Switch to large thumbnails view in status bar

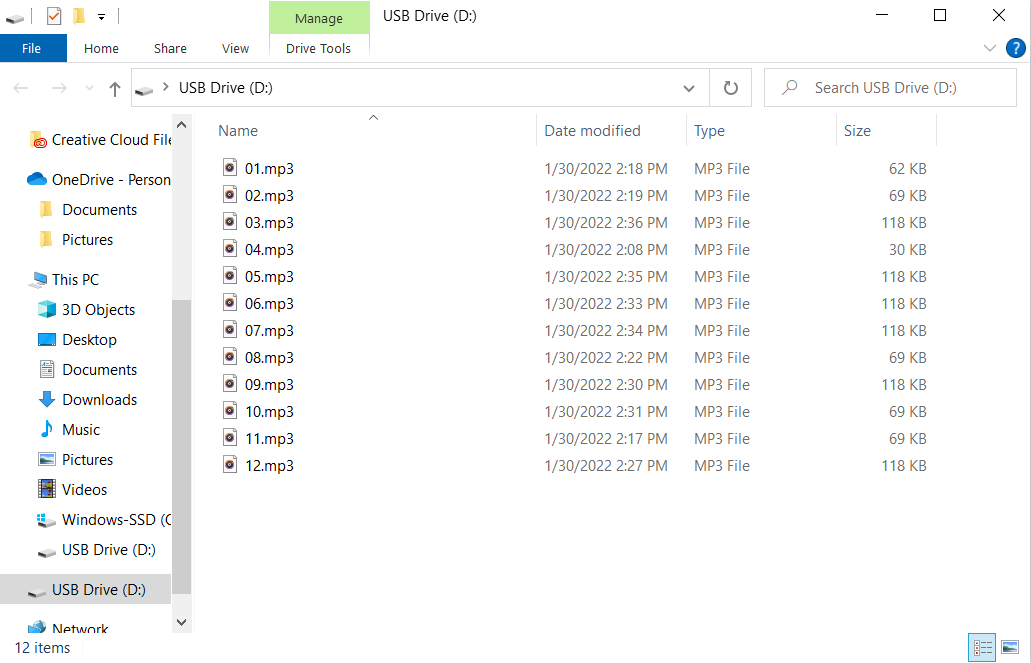click(1010, 647)
